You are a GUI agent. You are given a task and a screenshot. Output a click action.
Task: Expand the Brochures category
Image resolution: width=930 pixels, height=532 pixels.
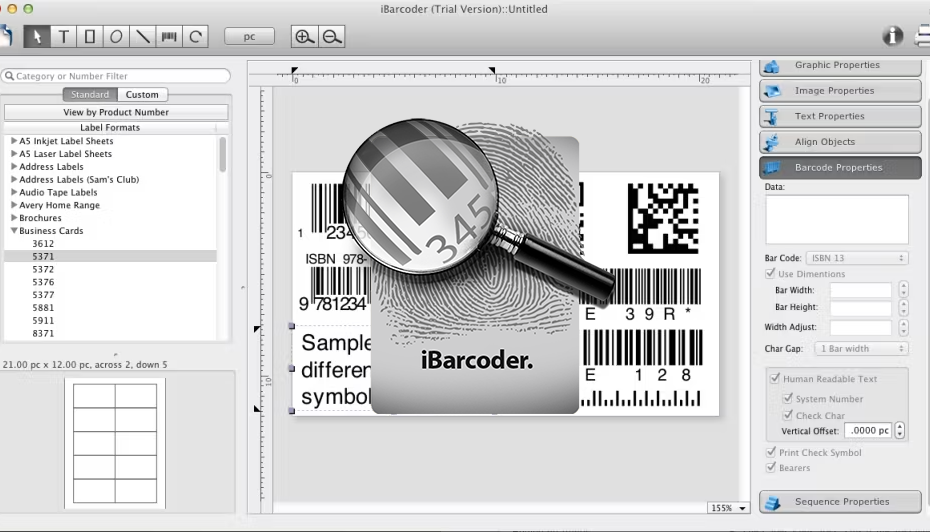[x=14, y=218]
